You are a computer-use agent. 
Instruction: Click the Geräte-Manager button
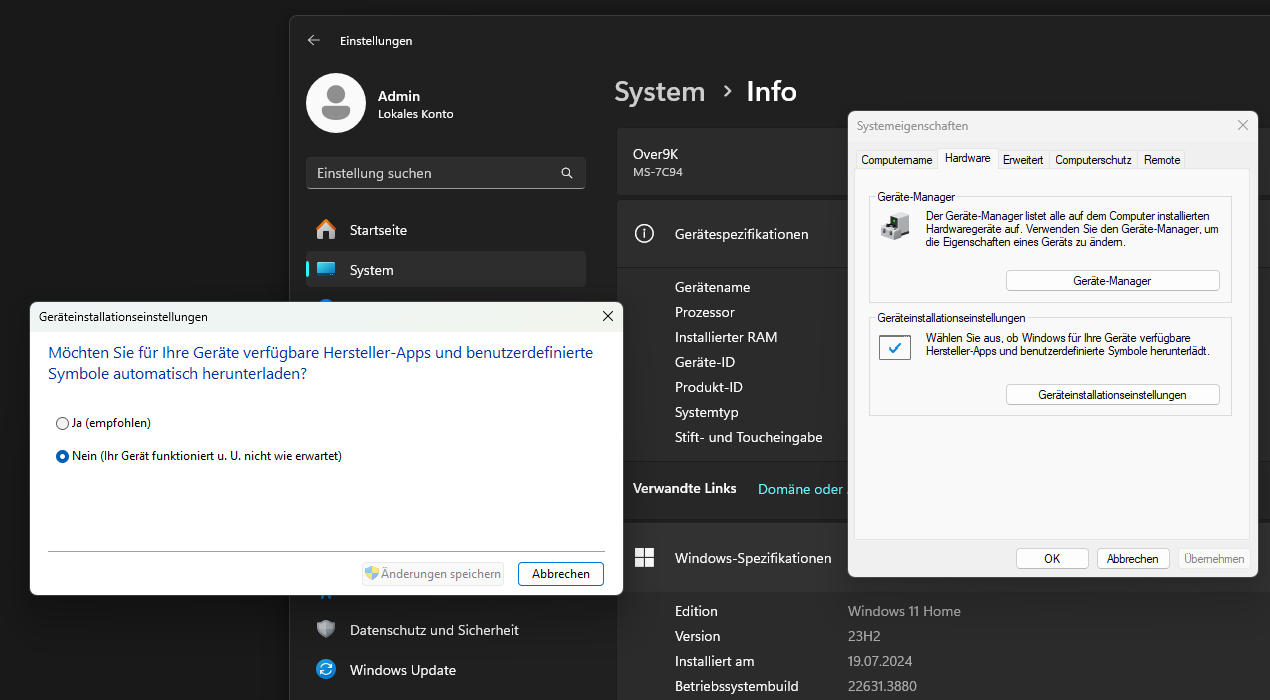tap(1112, 281)
